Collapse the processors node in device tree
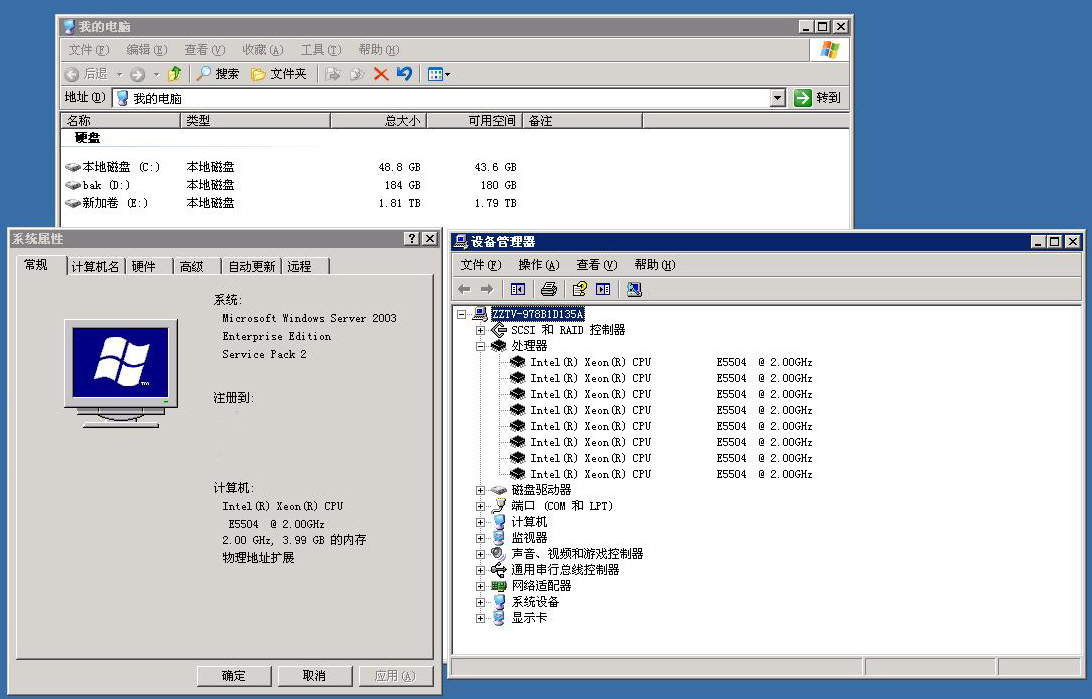Image resolution: width=1092 pixels, height=699 pixels. (x=481, y=346)
